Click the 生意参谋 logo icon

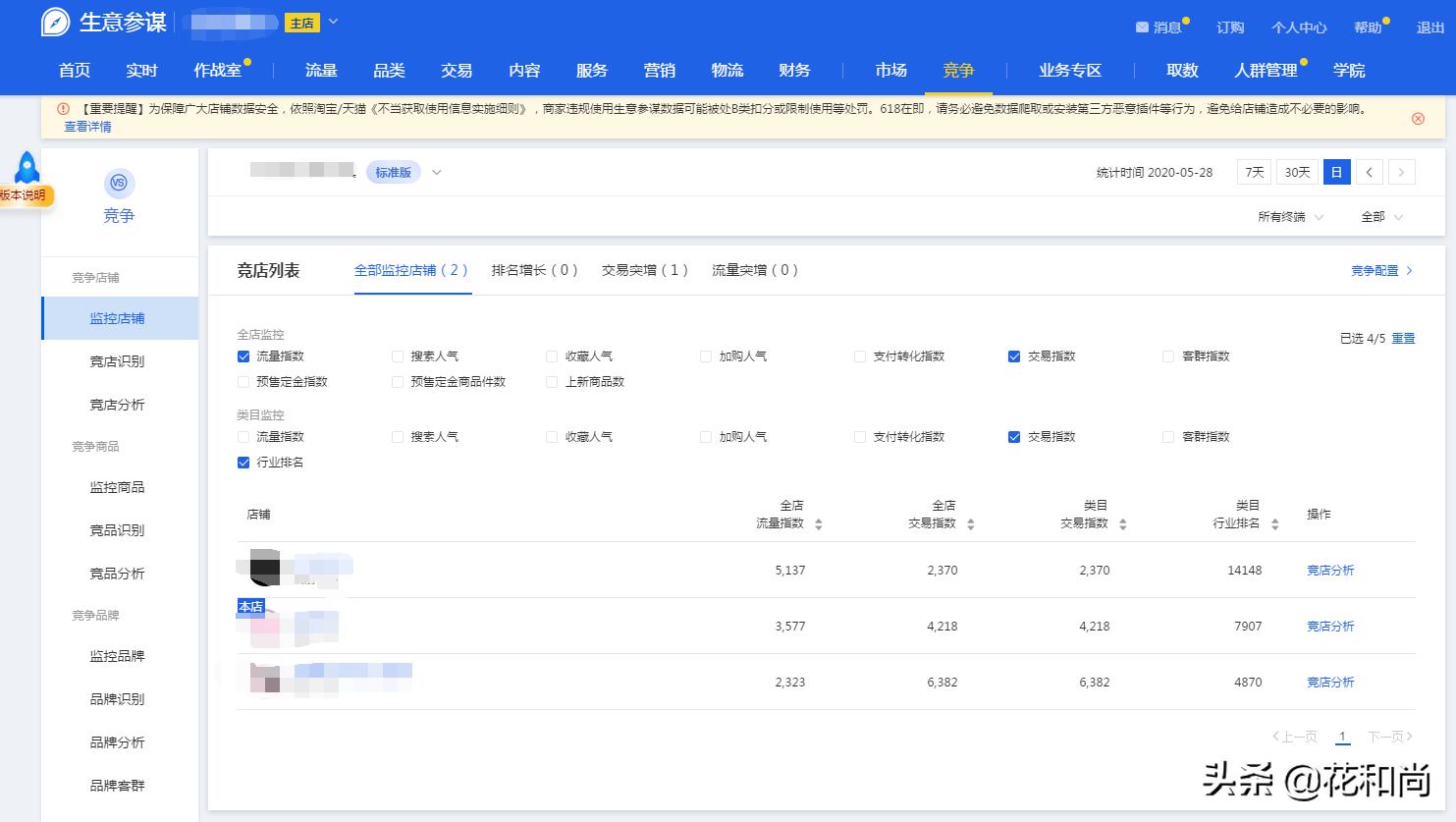tap(57, 22)
